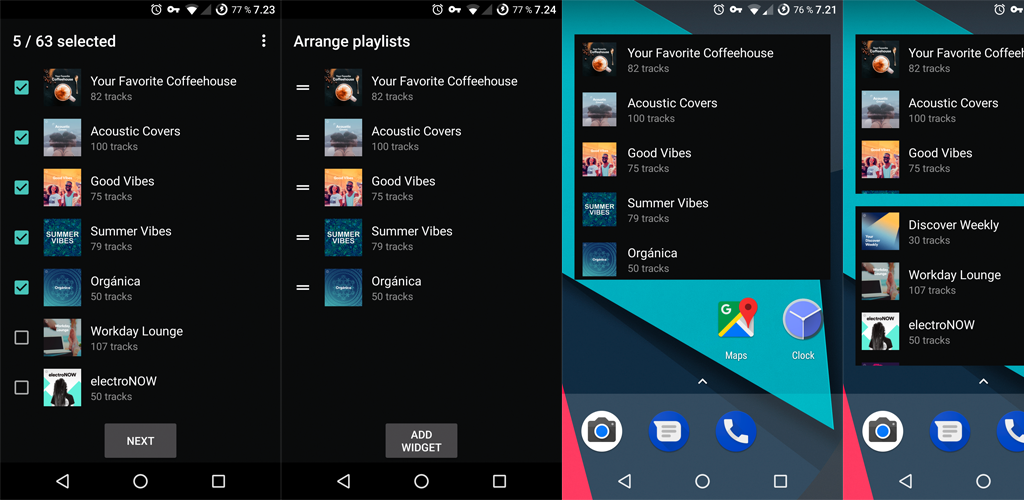This screenshot has width=1024, height=500.
Task: Tap the battery indicator in third screen status bar
Action: 783,9
